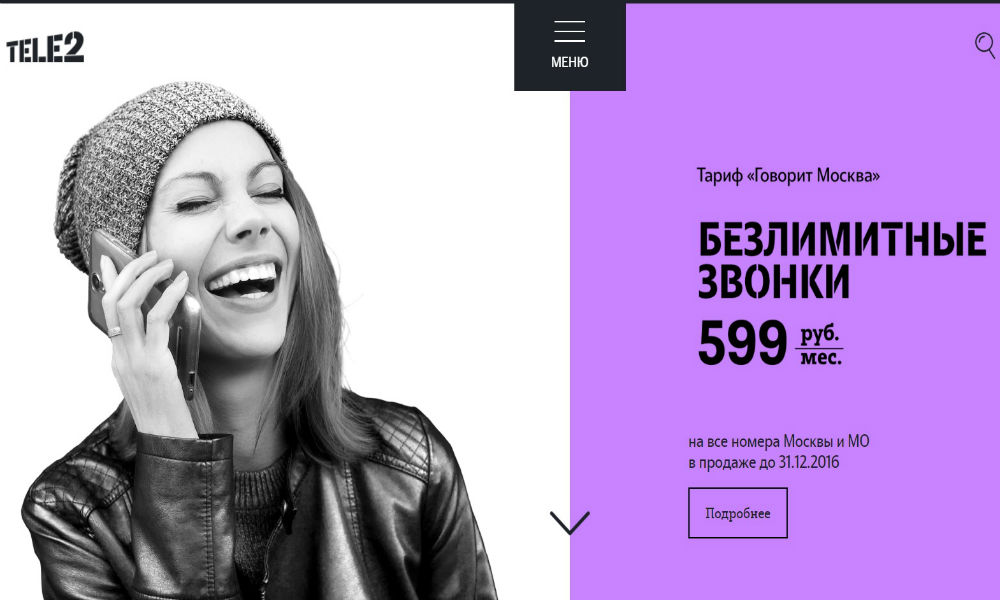The height and width of the screenshot is (600, 1000).
Task: Click the руб./мес. price unit
Action: 820,346
